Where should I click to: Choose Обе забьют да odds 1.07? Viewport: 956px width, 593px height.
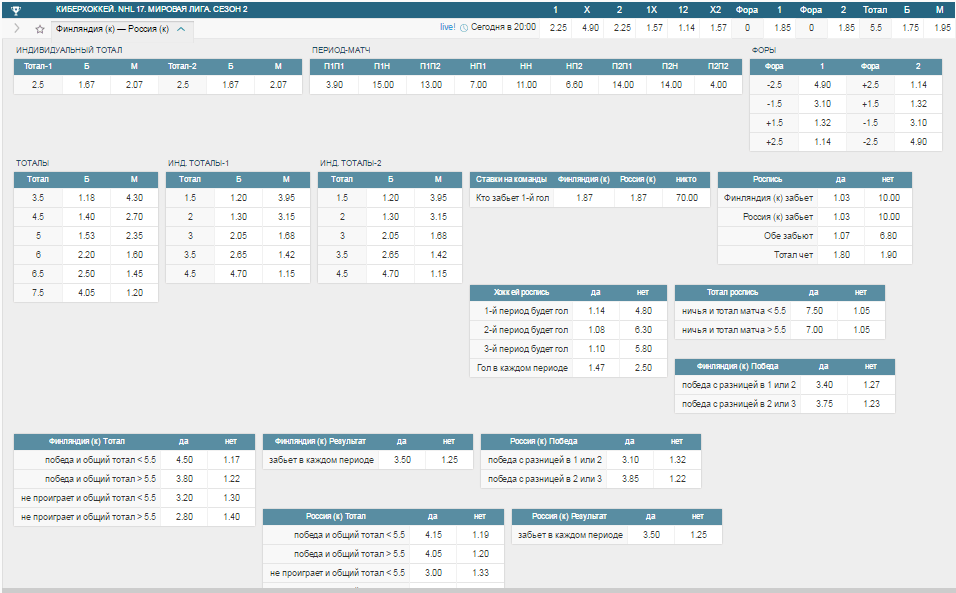(x=841, y=236)
